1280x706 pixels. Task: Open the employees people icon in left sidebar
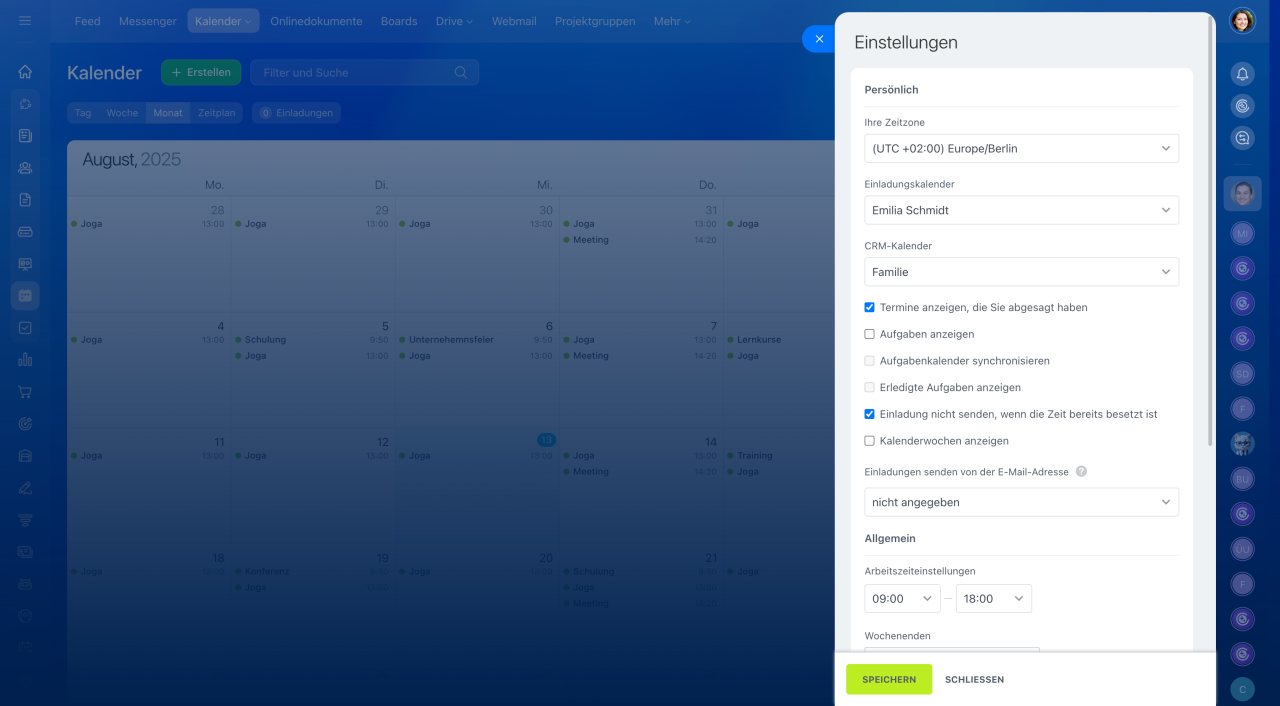click(x=25, y=167)
